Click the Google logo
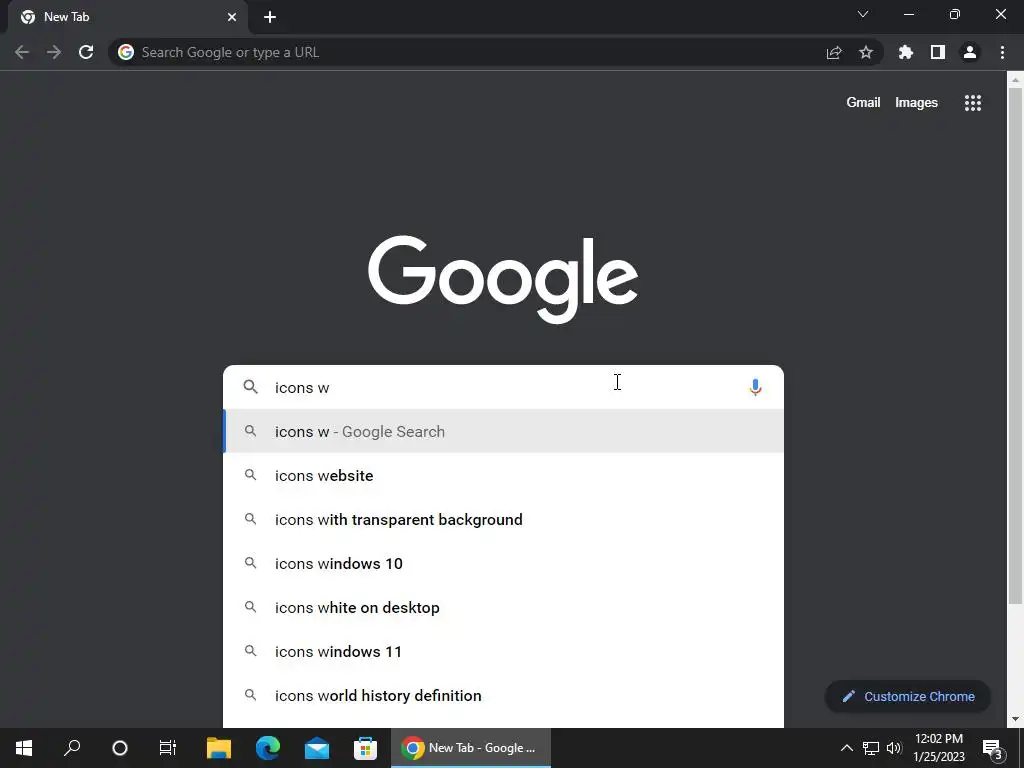 (503, 280)
